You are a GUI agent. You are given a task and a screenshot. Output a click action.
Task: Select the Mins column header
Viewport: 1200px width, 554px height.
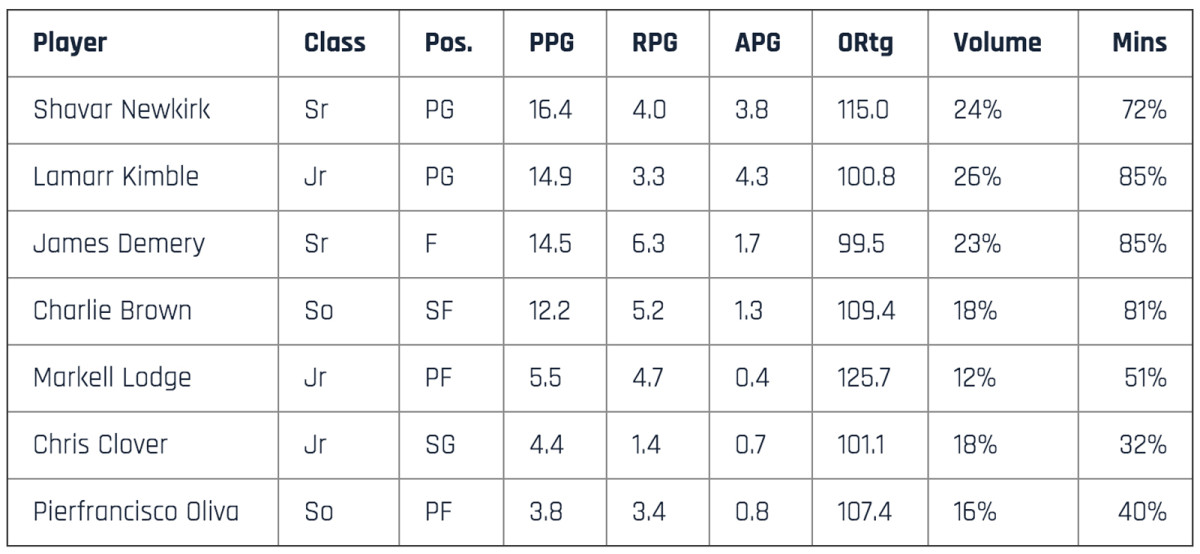[x=1139, y=43]
